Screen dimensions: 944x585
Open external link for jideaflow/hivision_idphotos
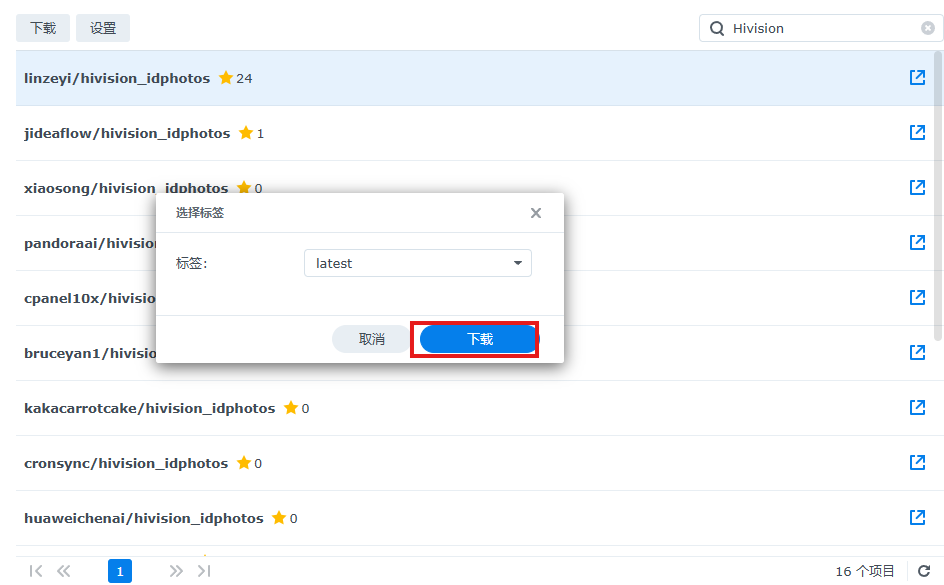point(916,133)
